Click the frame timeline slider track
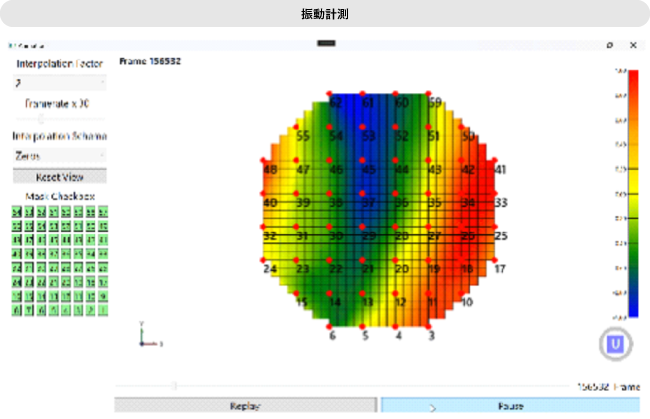The image size is (650, 419). click(x=340, y=385)
